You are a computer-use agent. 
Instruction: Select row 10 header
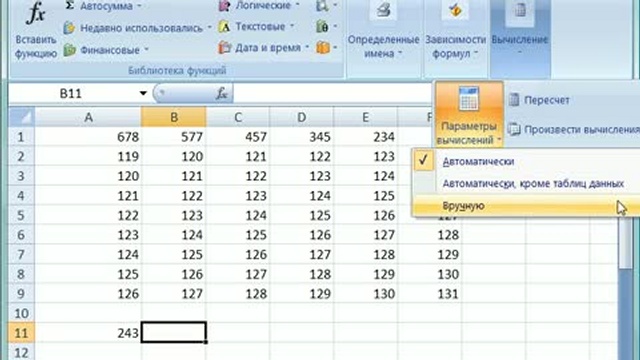(21, 313)
